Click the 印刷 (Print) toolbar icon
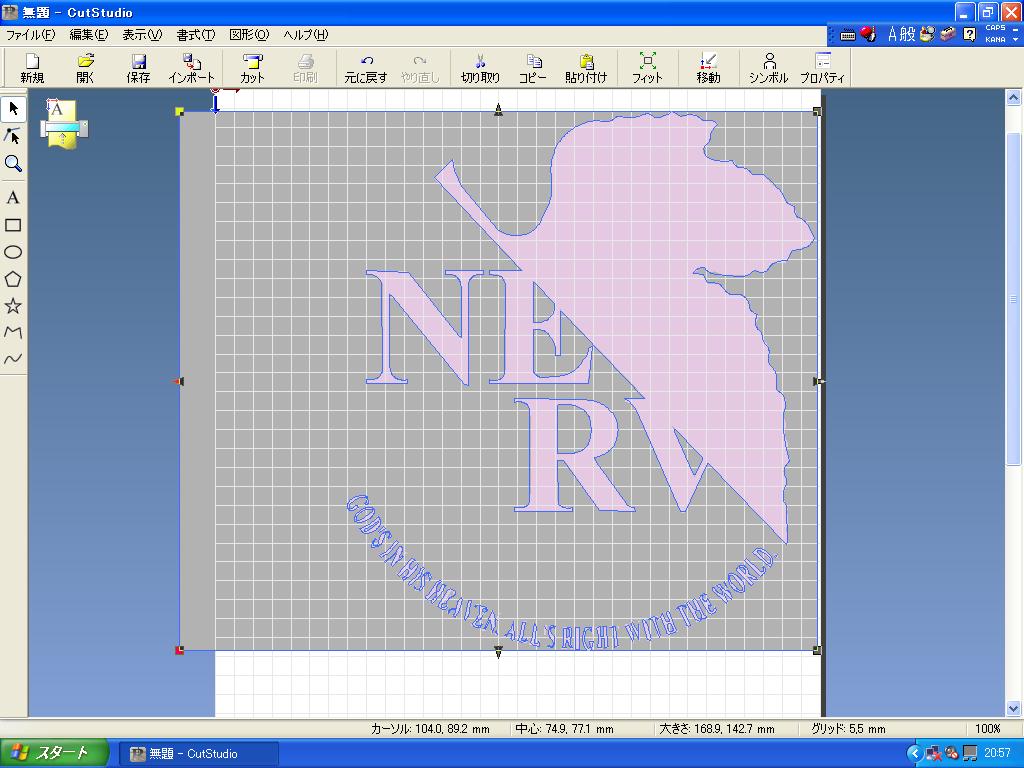This screenshot has width=1024, height=768. [x=305, y=68]
